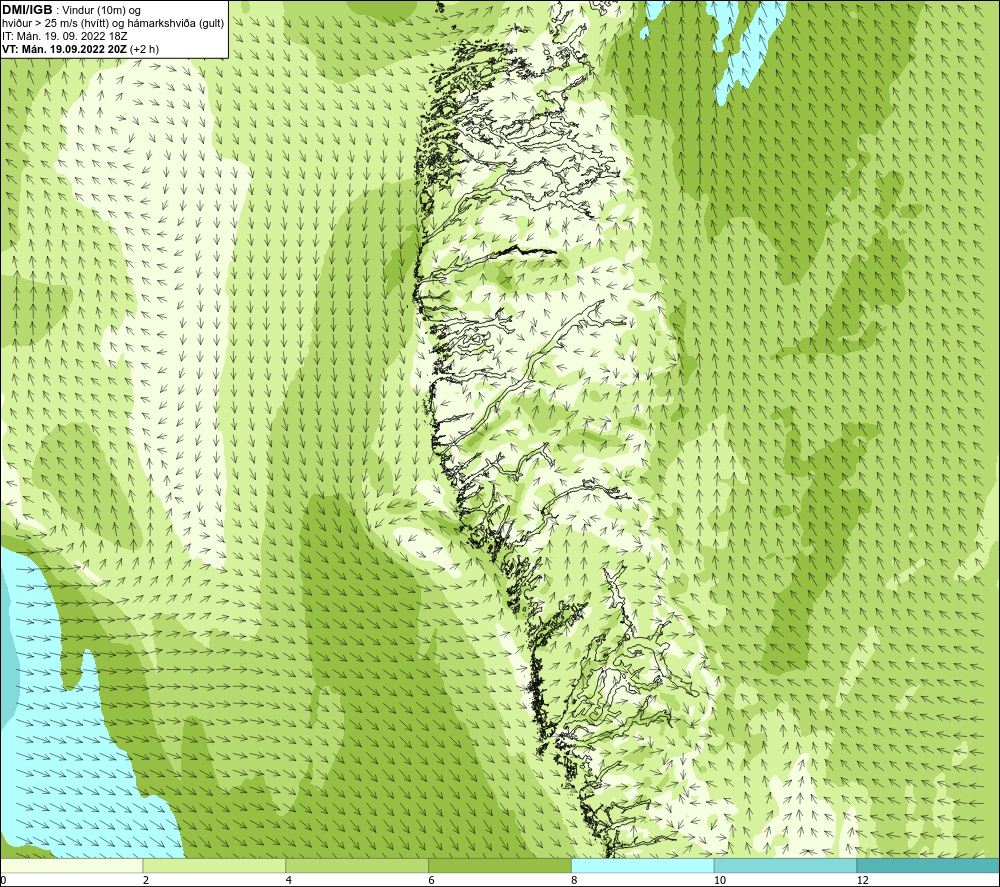The image size is (1000, 887).
Task: Click the scale label '12'
Action: 863,881
